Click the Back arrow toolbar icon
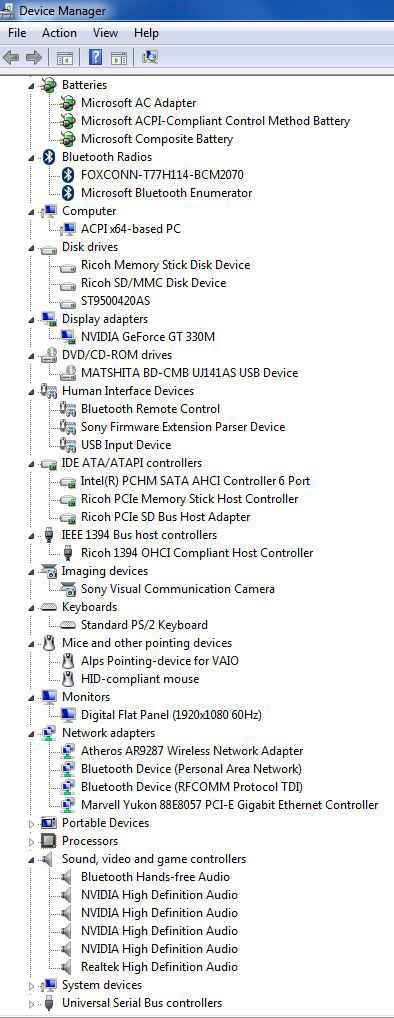Image resolution: width=394 pixels, height=1018 pixels. (11, 57)
